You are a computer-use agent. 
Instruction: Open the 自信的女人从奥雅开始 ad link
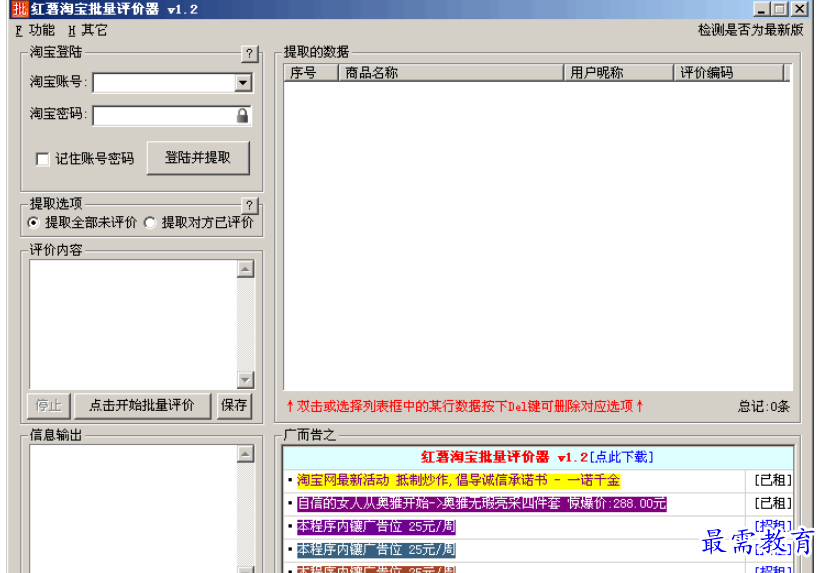481,504
